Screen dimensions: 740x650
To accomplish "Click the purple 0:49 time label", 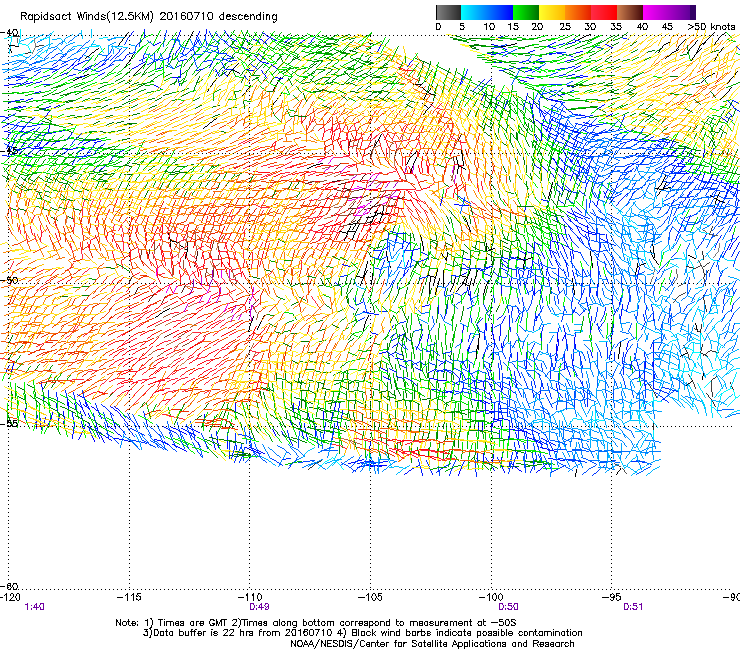I will click(x=259, y=607).
